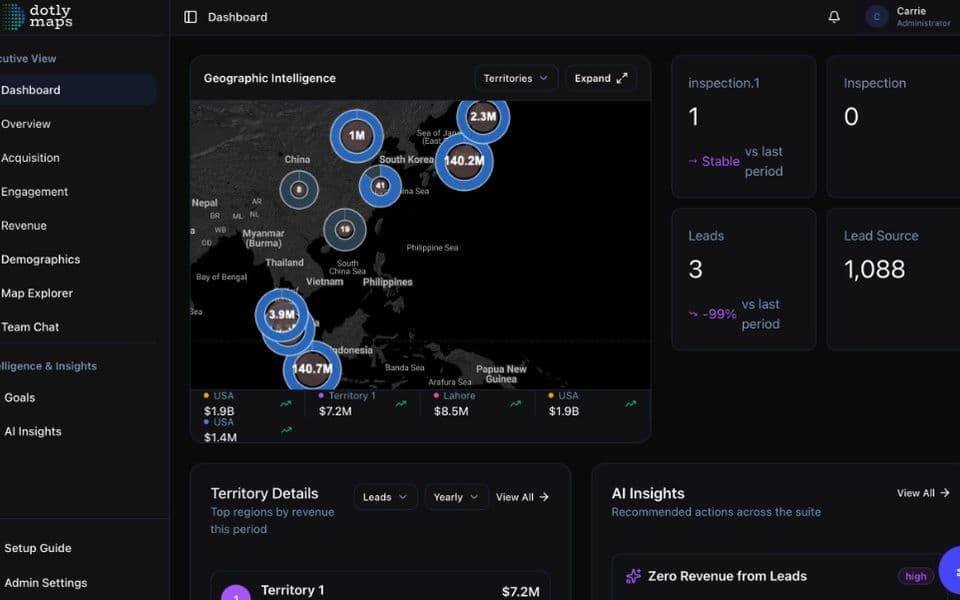Click the China cluster marker 8

click(x=299, y=190)
